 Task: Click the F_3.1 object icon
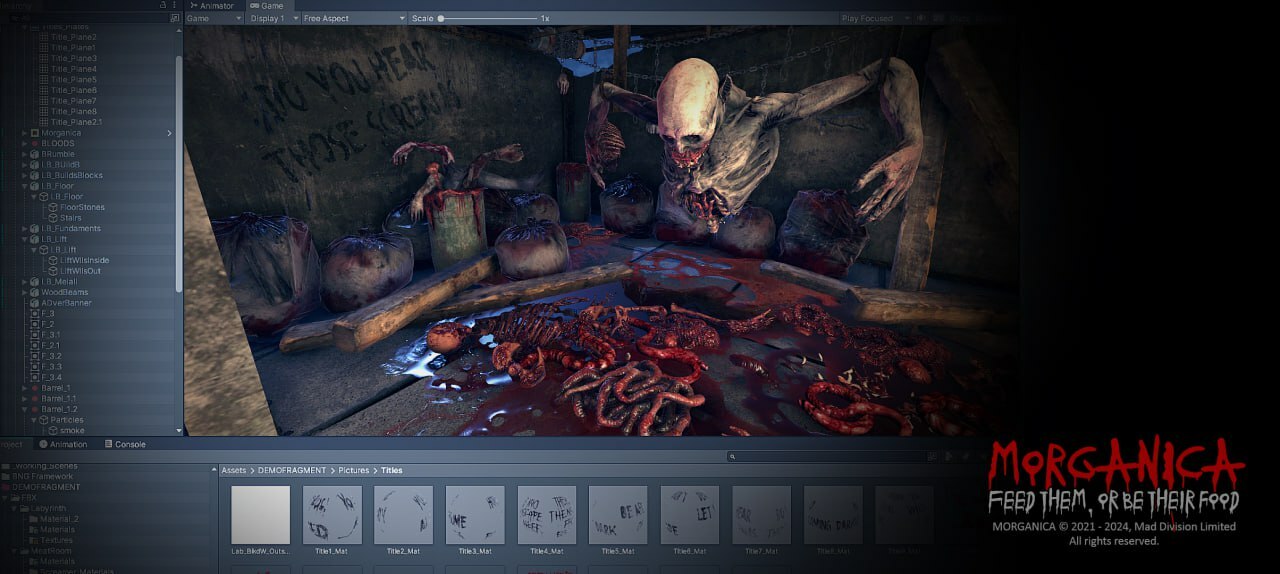coord(35,335)
